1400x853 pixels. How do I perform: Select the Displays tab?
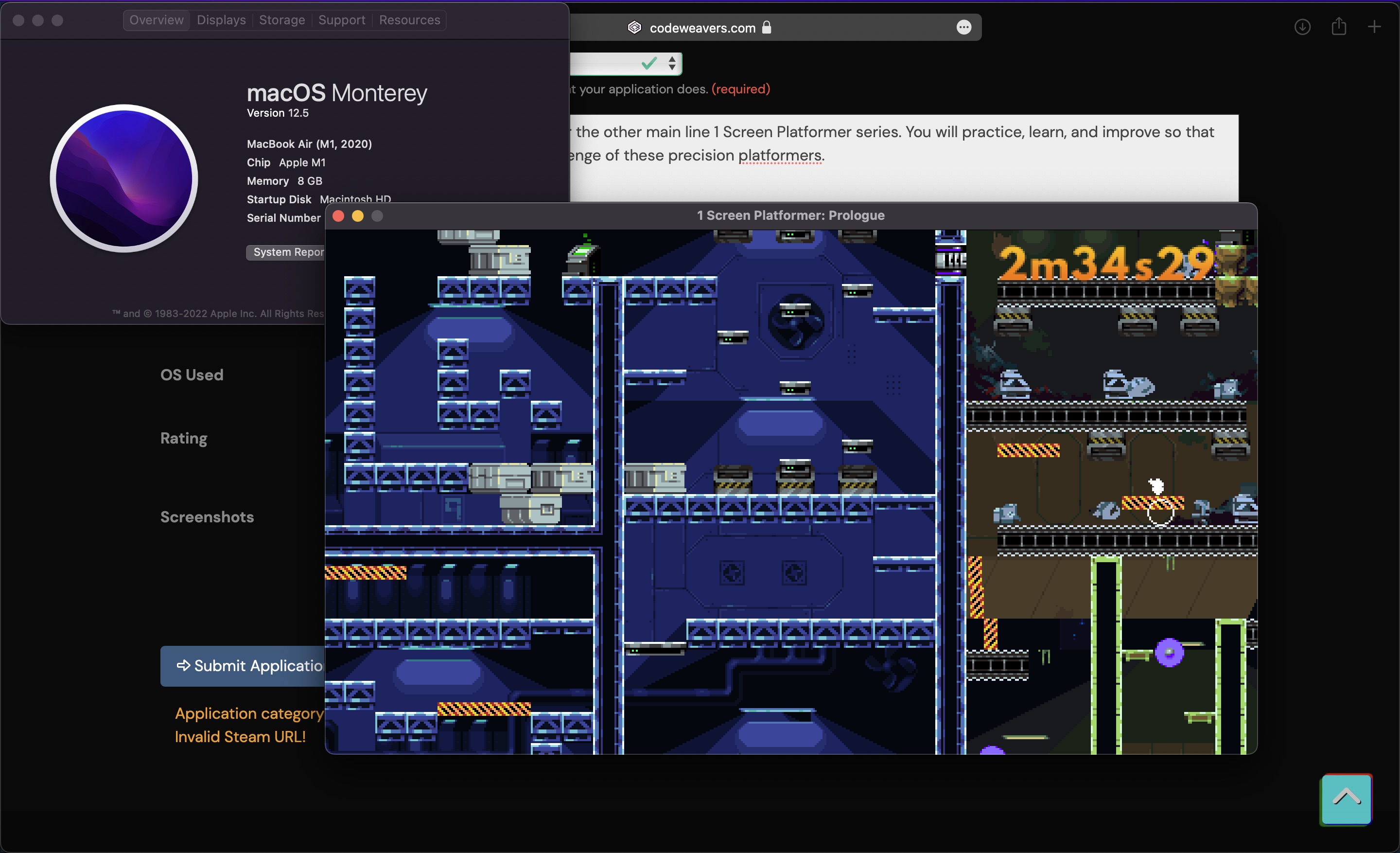pos(221,20)
